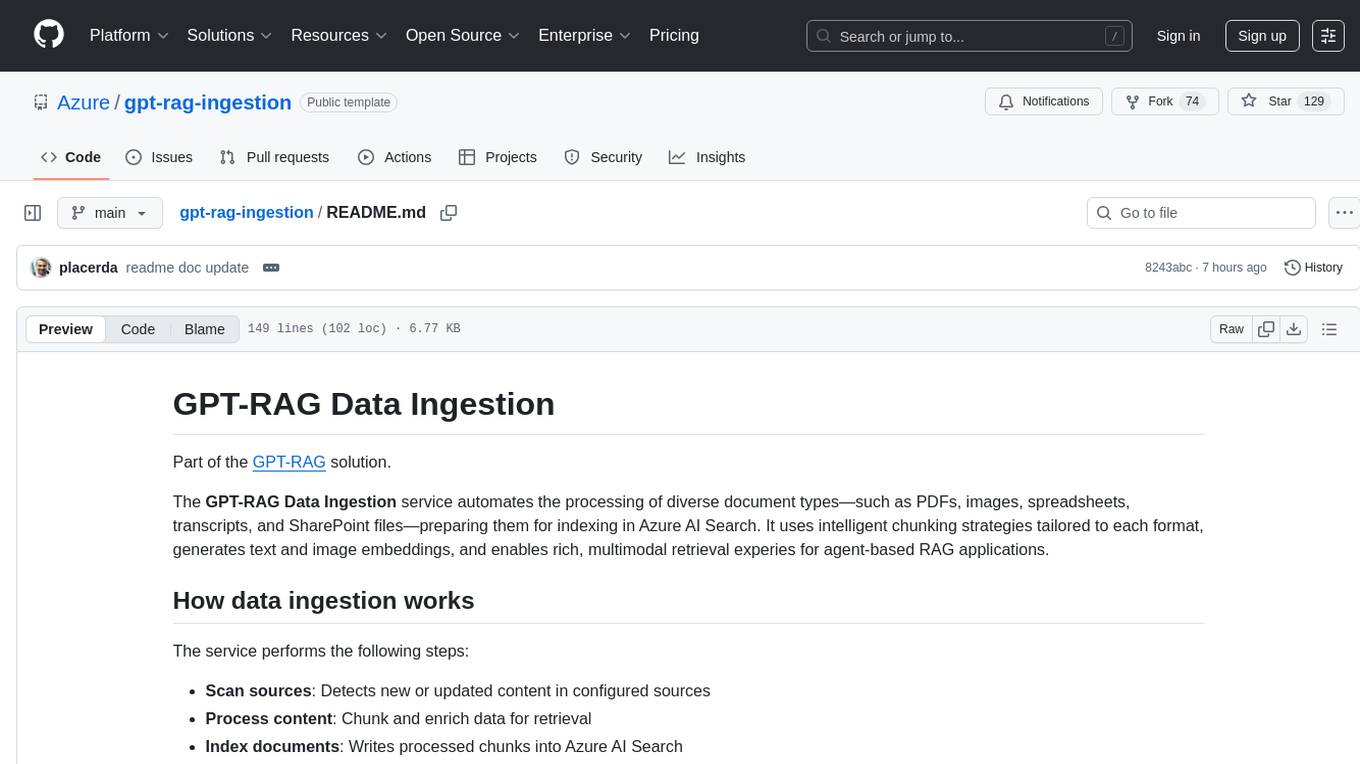Click the fork count 74
The height and width of the screenshot is (764, 1360).
tap(1191, 102)
